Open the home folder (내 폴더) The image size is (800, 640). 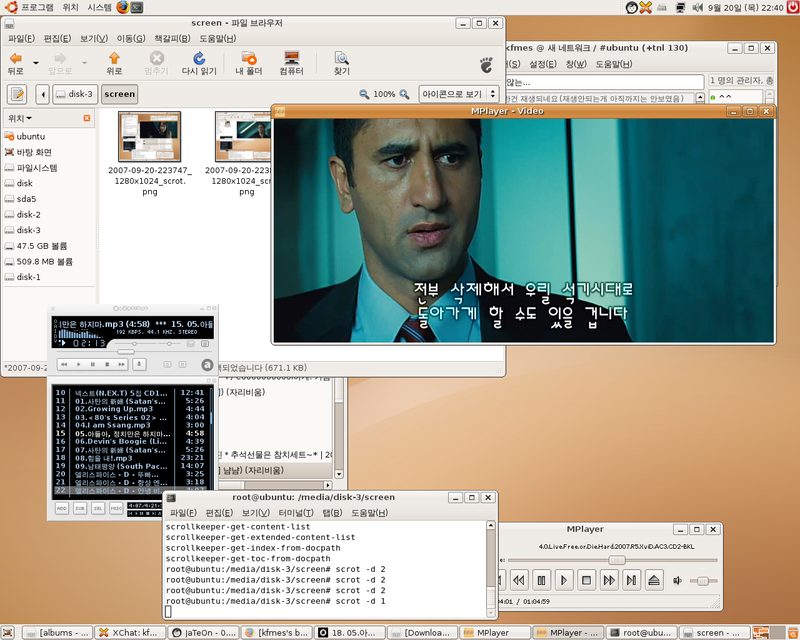coord(248,63)
